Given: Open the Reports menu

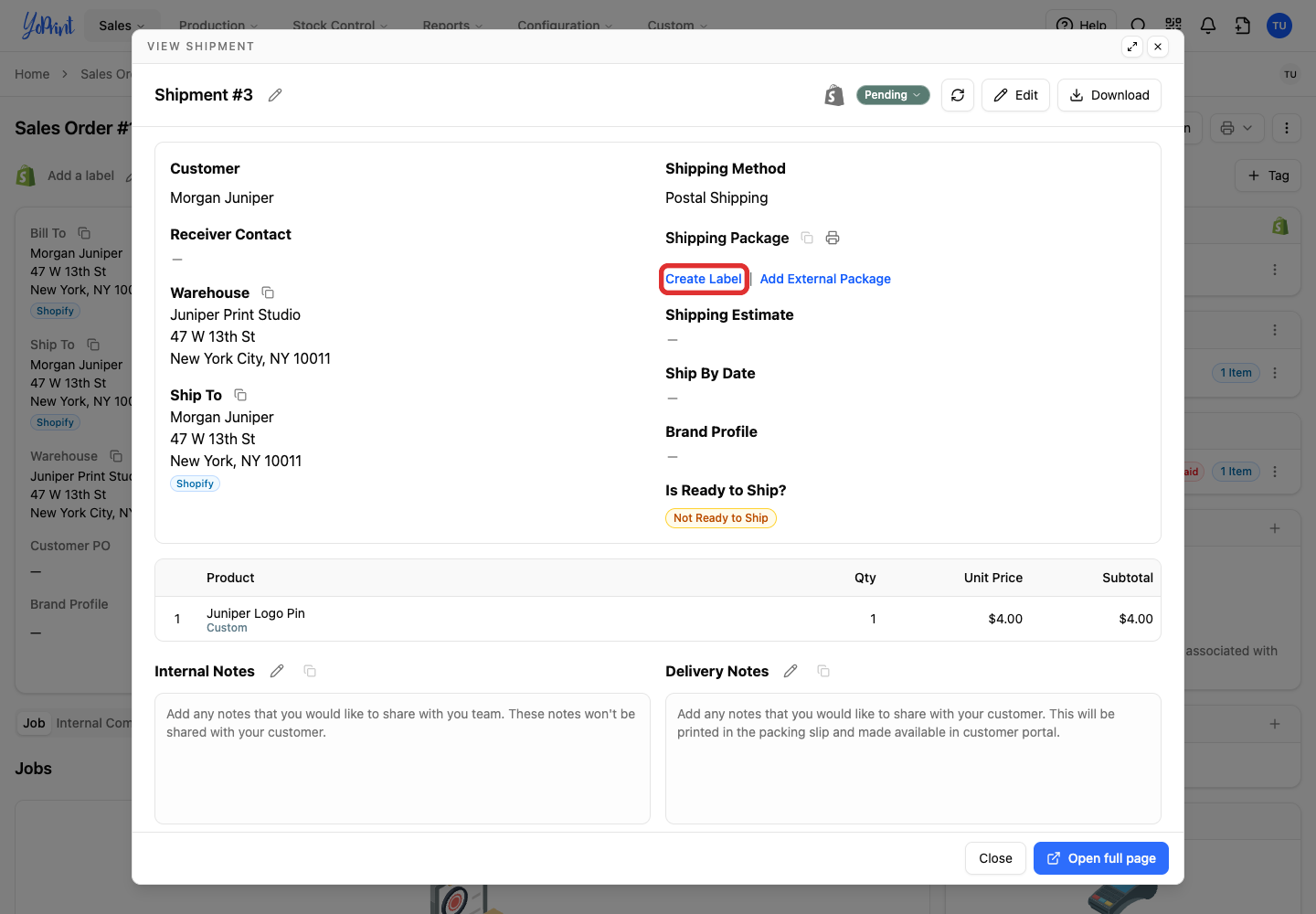Looking at the screenshot, I should 452,26.
